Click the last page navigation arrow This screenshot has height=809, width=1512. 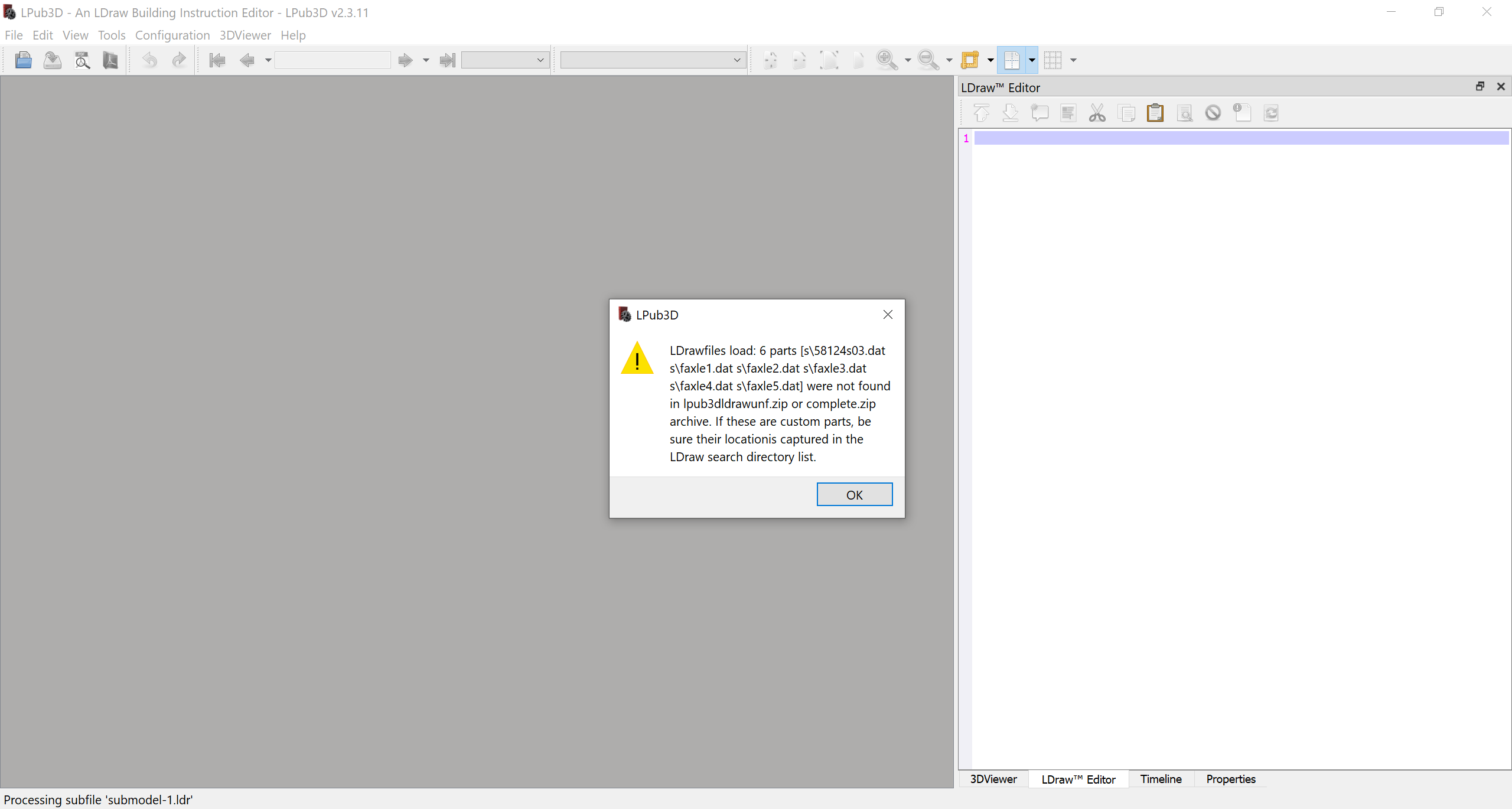point(447,60)
